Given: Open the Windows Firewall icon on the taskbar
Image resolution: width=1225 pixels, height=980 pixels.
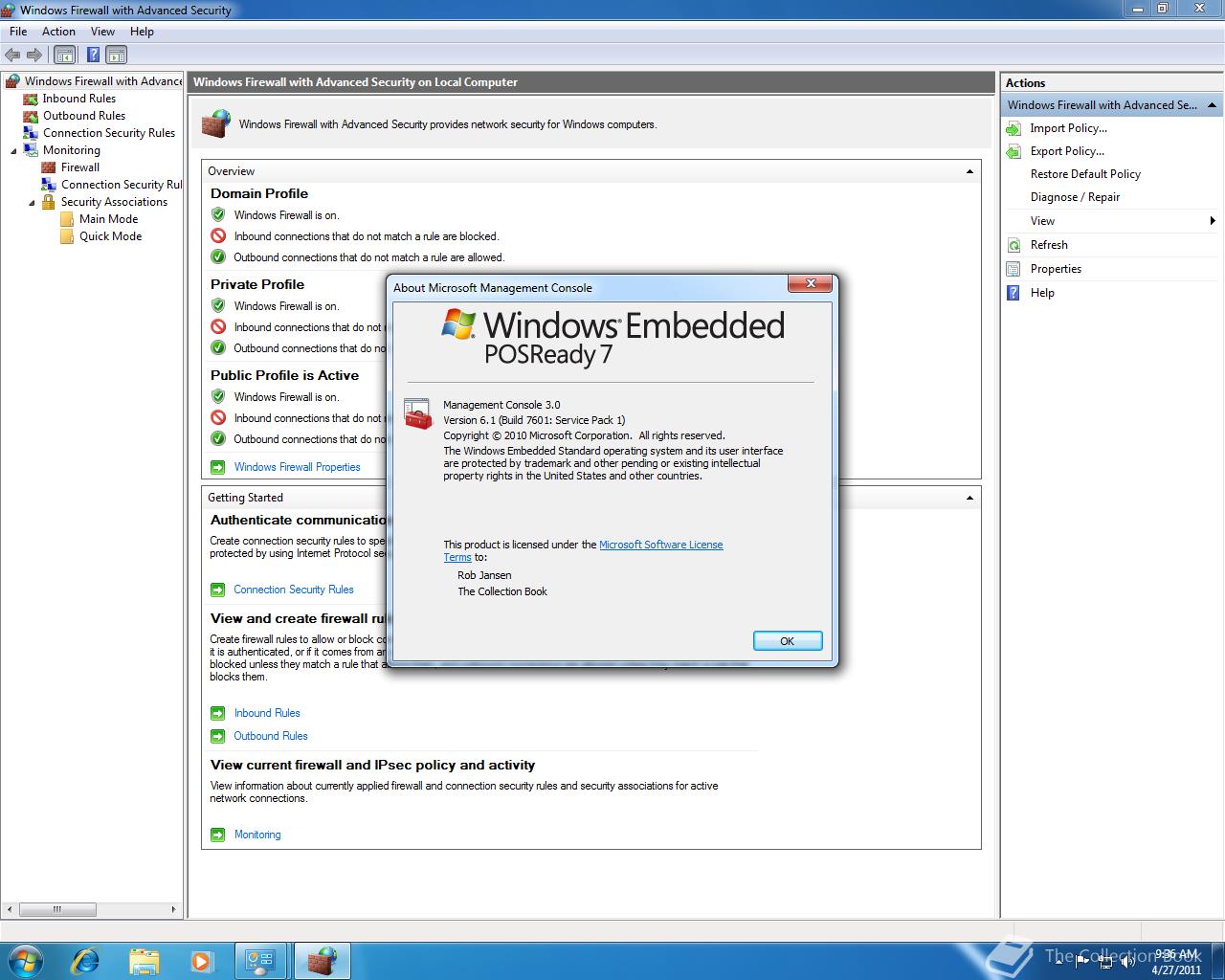Looking at the screenshot, I should coord(322,960).
